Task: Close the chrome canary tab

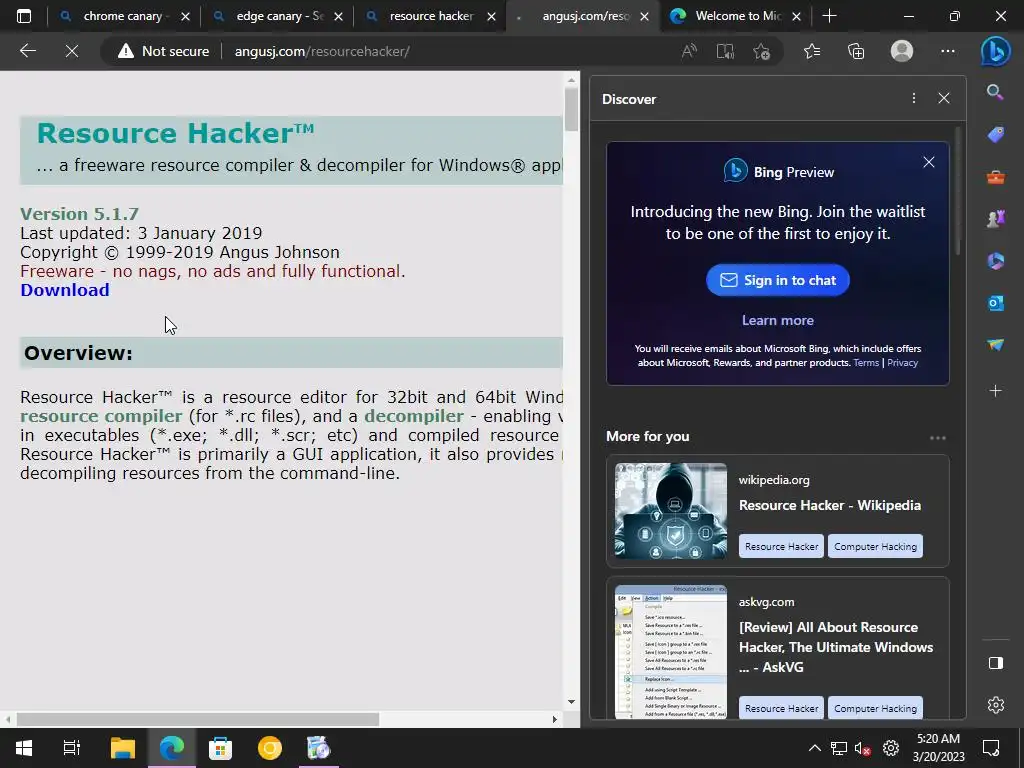Action: 185,17
